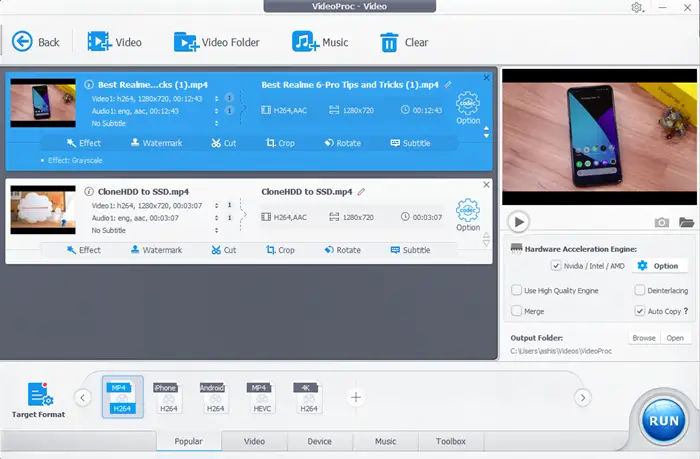Open Rotate tool for CloneHDD to SSD video
Image resolution: width=700 pixels, height=459 pixels.
[x=342, y=250]
